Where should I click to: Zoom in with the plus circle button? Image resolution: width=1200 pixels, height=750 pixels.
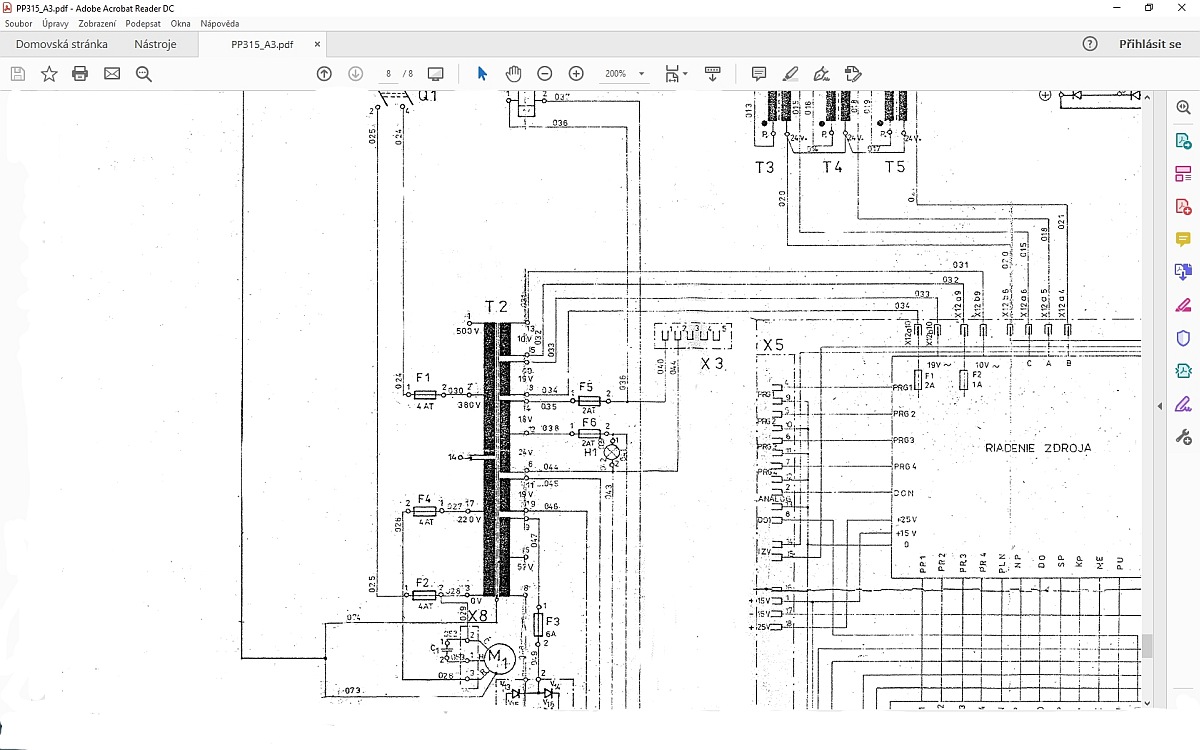(576, 74)
